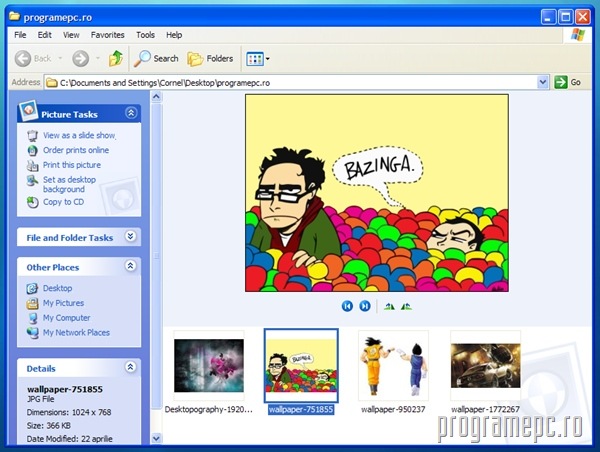
Task: Show the next image
Action: pos(365,306)
